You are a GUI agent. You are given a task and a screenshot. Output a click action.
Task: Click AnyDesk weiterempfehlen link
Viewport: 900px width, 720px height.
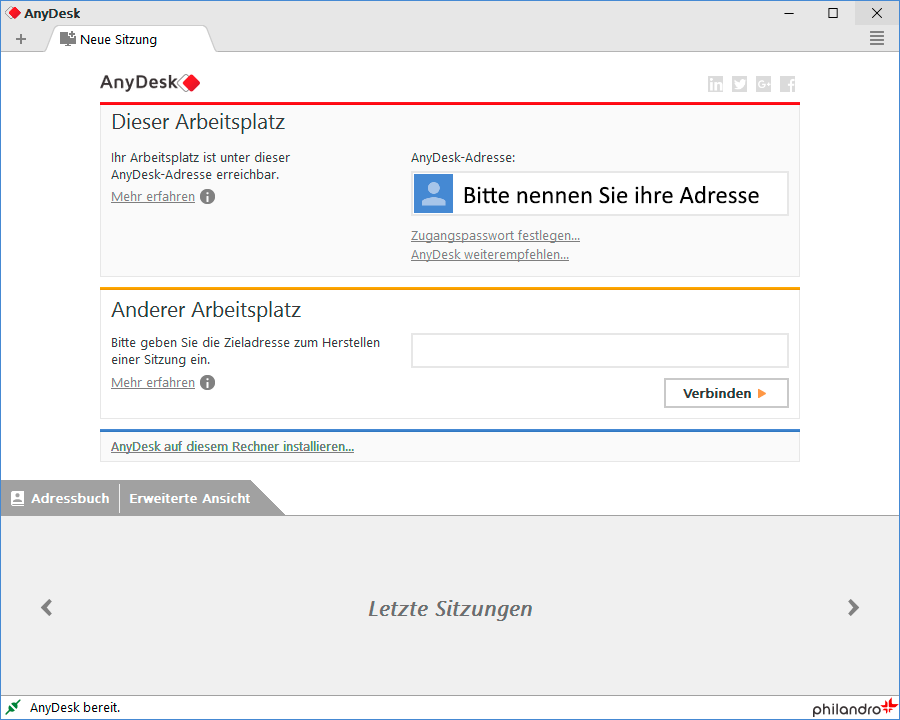(489, 255)
